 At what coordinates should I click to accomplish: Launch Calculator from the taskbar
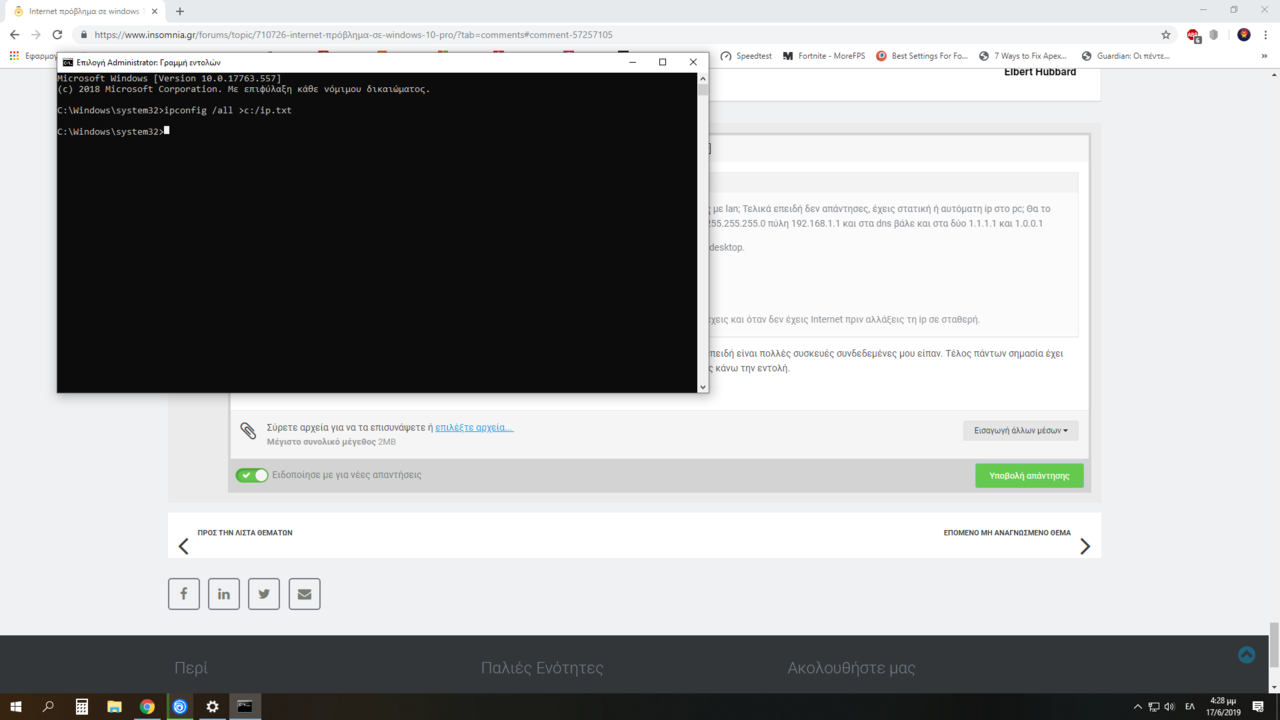(x=82, y=707)
